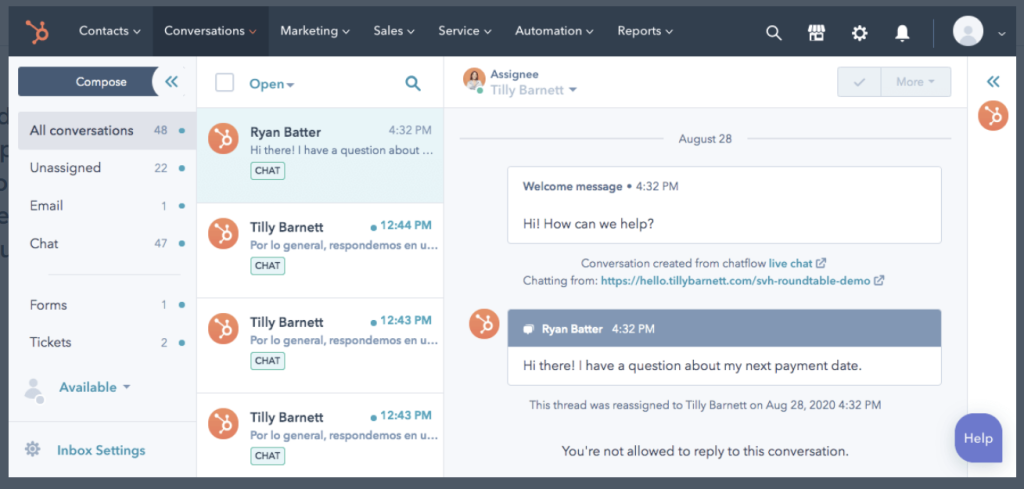
Task: Open Inbox Settings link
Action: 101,450
